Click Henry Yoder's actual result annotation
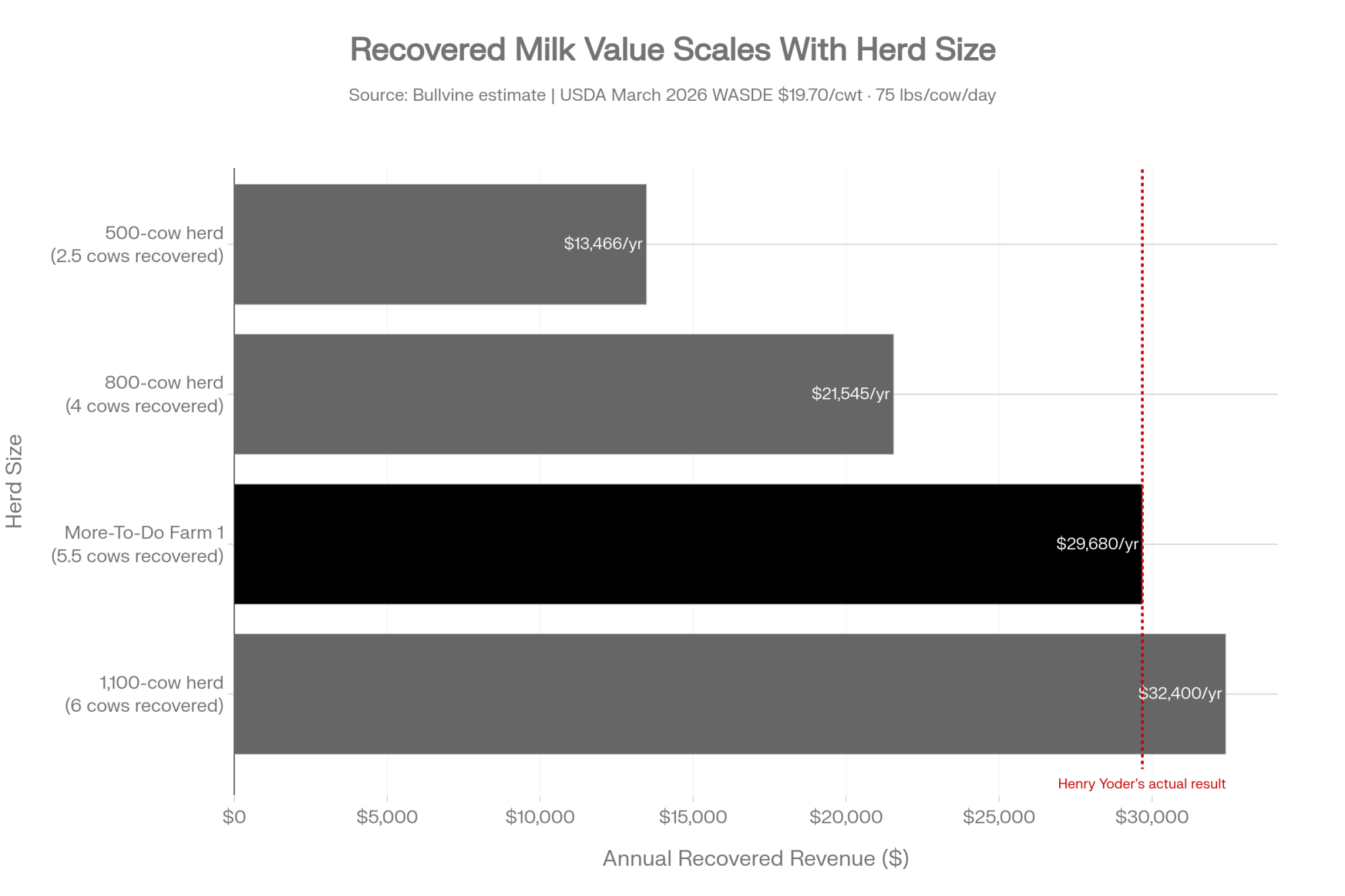This screenshot has height=896, width=1345. (1142, 784)
